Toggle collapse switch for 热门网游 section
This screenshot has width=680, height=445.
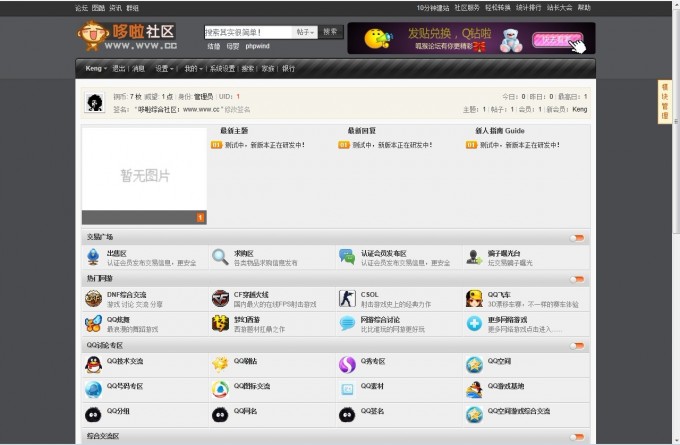(x=577, y=279)
